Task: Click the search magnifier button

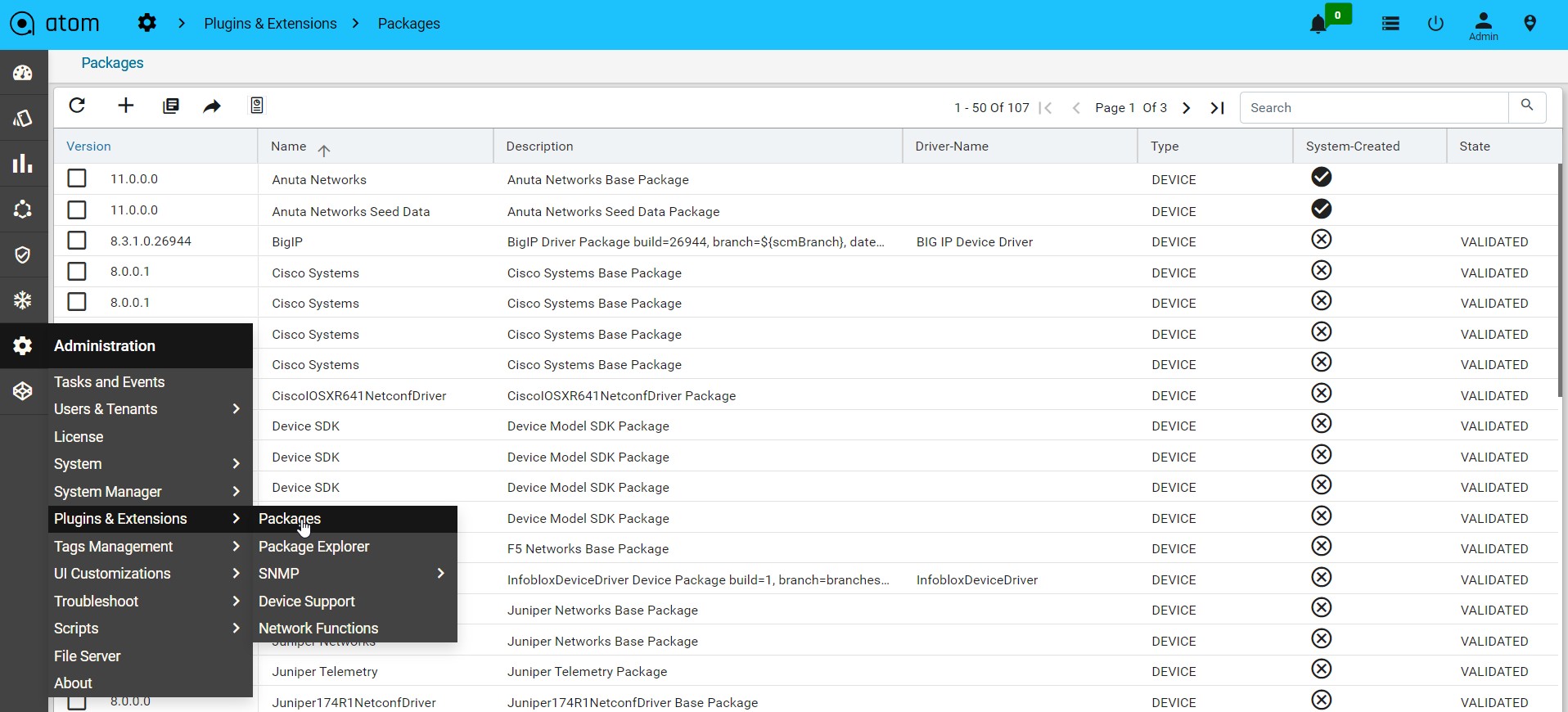Action: pos(1527,106)
